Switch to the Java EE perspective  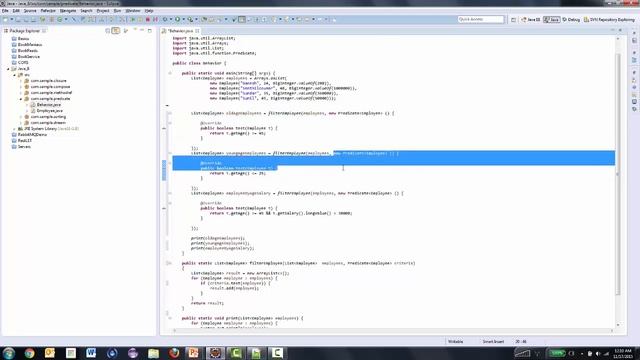tap(531, 19)
